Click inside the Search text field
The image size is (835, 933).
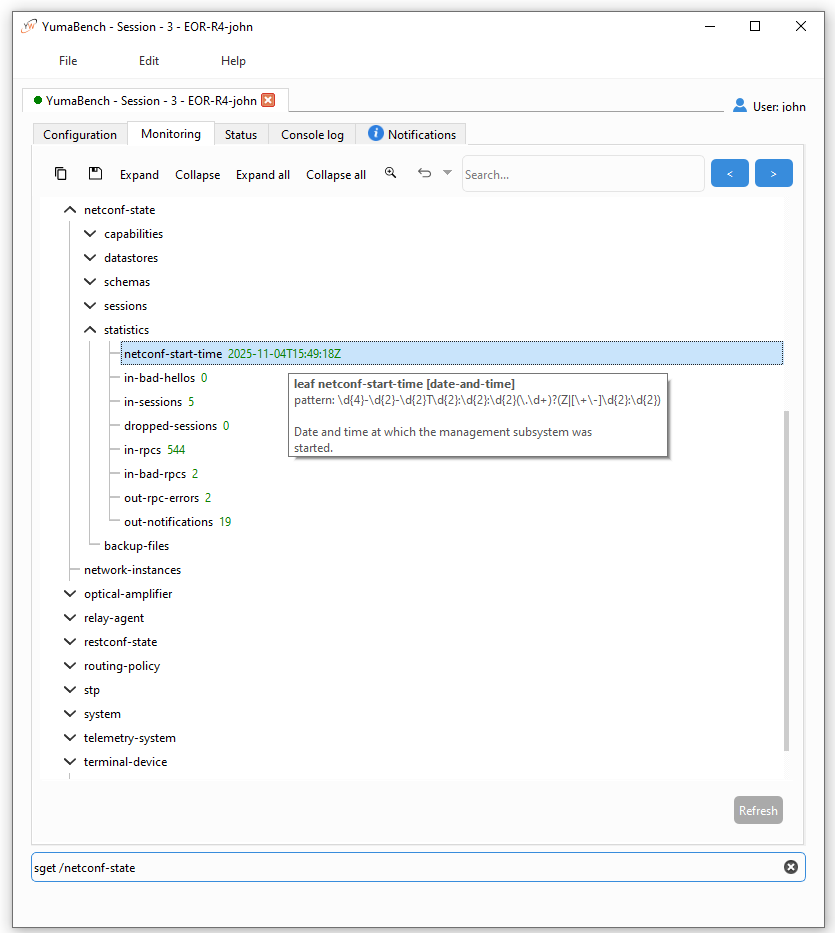tap(582, 174)
